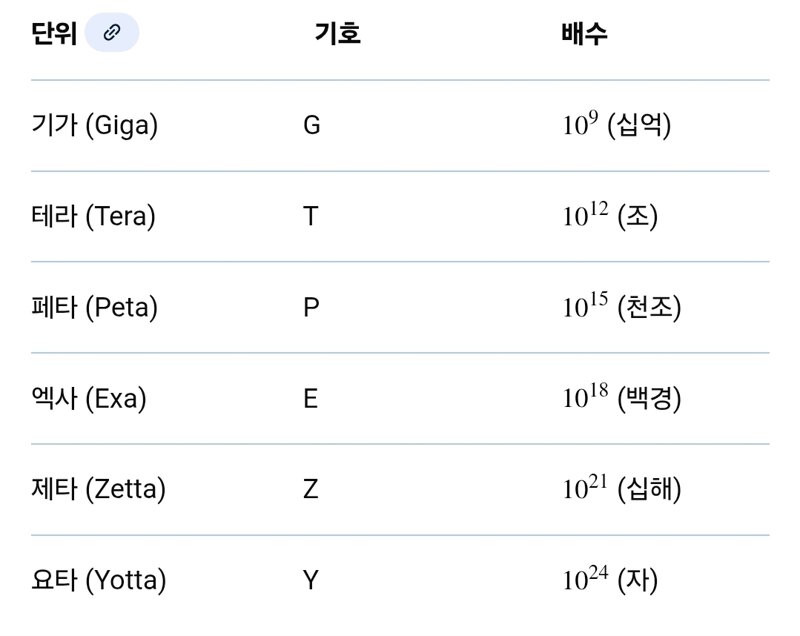
Task: Click the symbol Z in 기호 column
Action: 310,490
